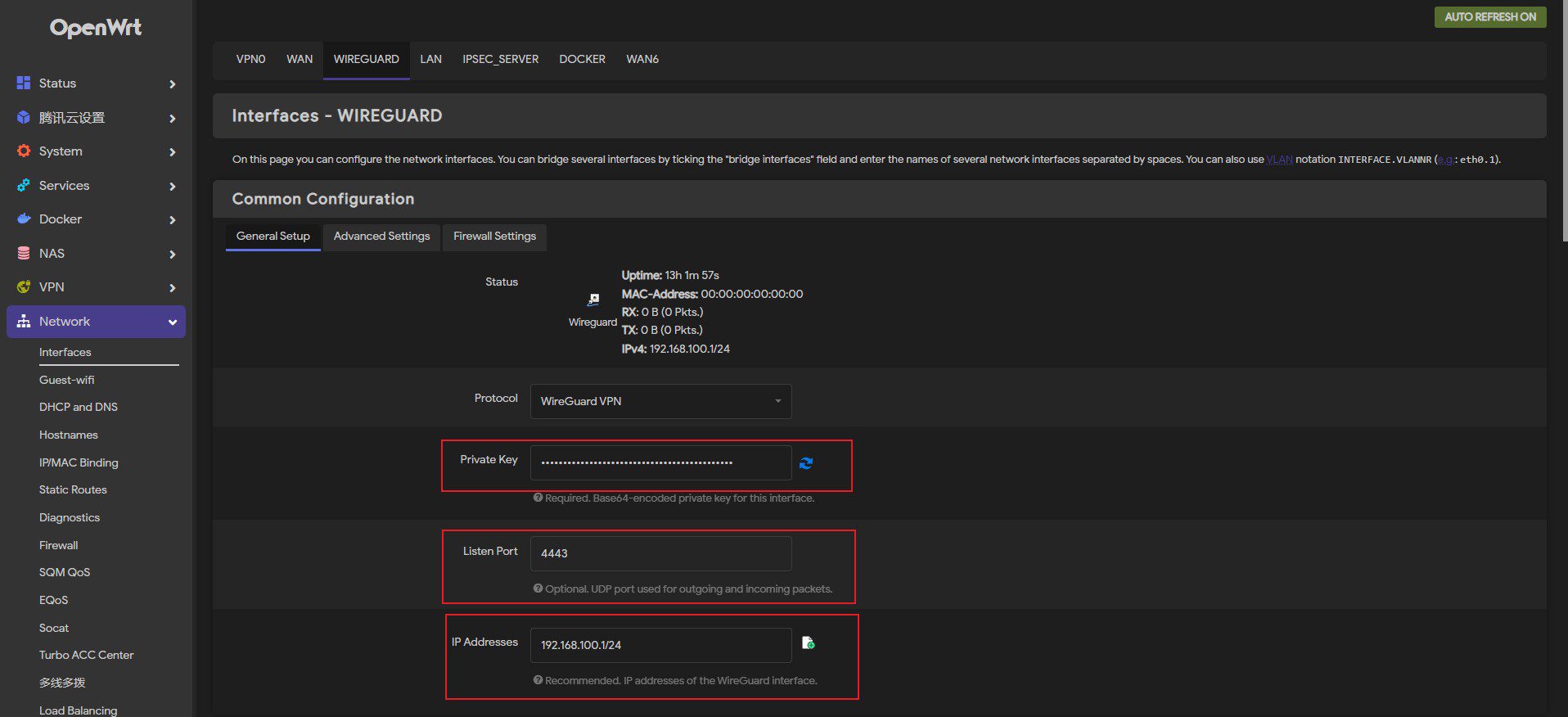Collapse the Network menu section
The height and width of the screenshot is (717, 1568).
(x=173, y=322)
